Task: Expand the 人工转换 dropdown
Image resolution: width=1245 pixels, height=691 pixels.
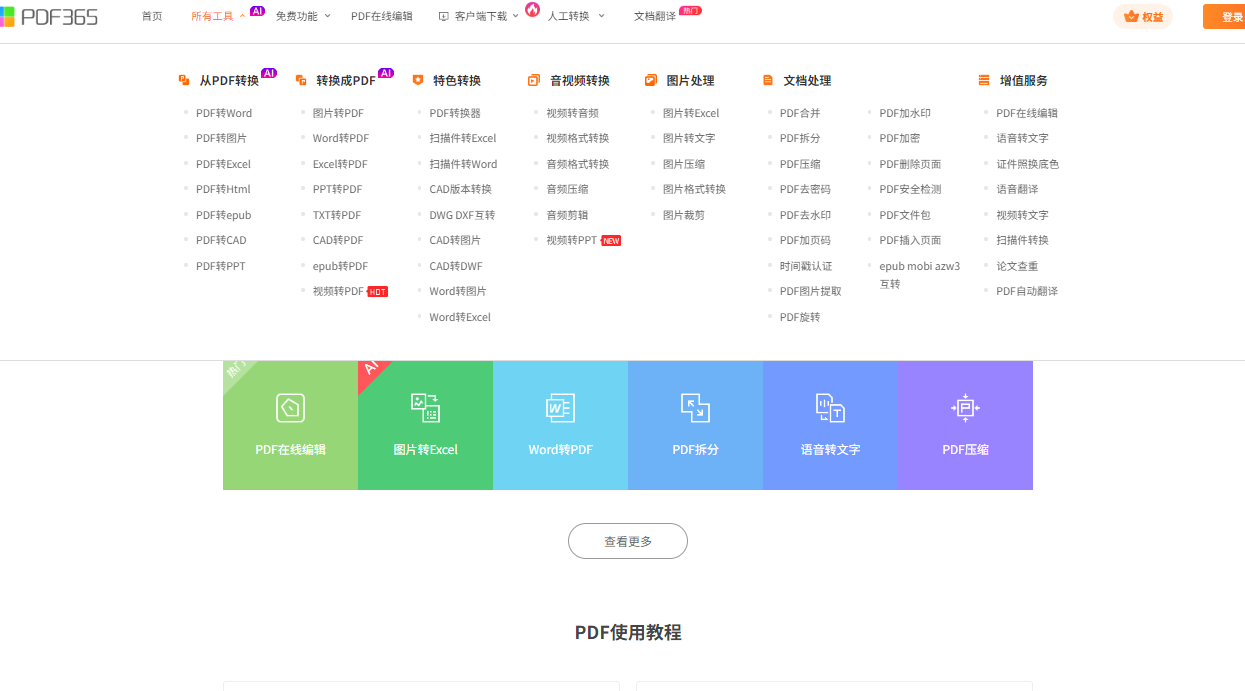Action: click(x=602, y=16)
